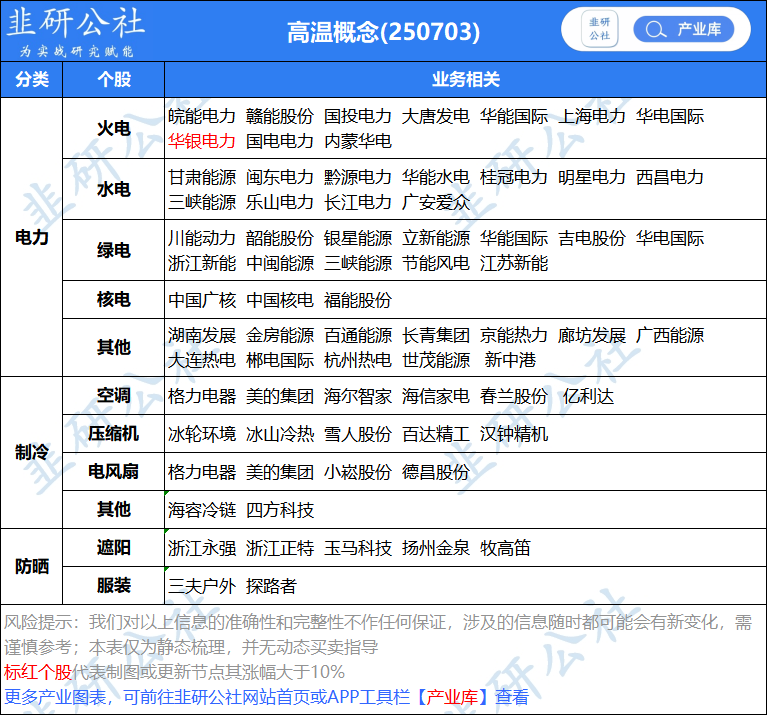Image resolution: width=768 pixels, height=716 pixels.
Task: Click 上海电力 stock name
Action: click(x=592, y=116)
